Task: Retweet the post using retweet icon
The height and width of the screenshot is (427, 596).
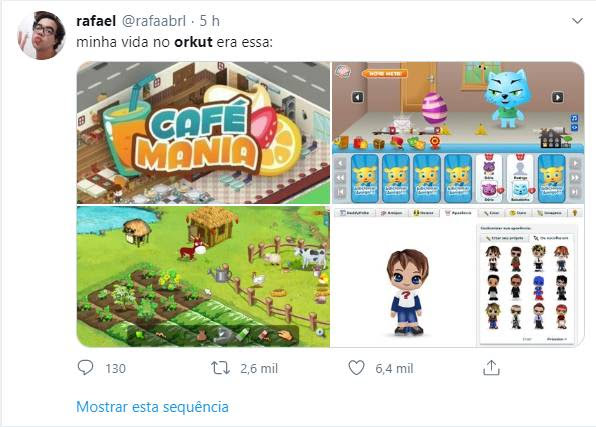Action: point(220,368)
